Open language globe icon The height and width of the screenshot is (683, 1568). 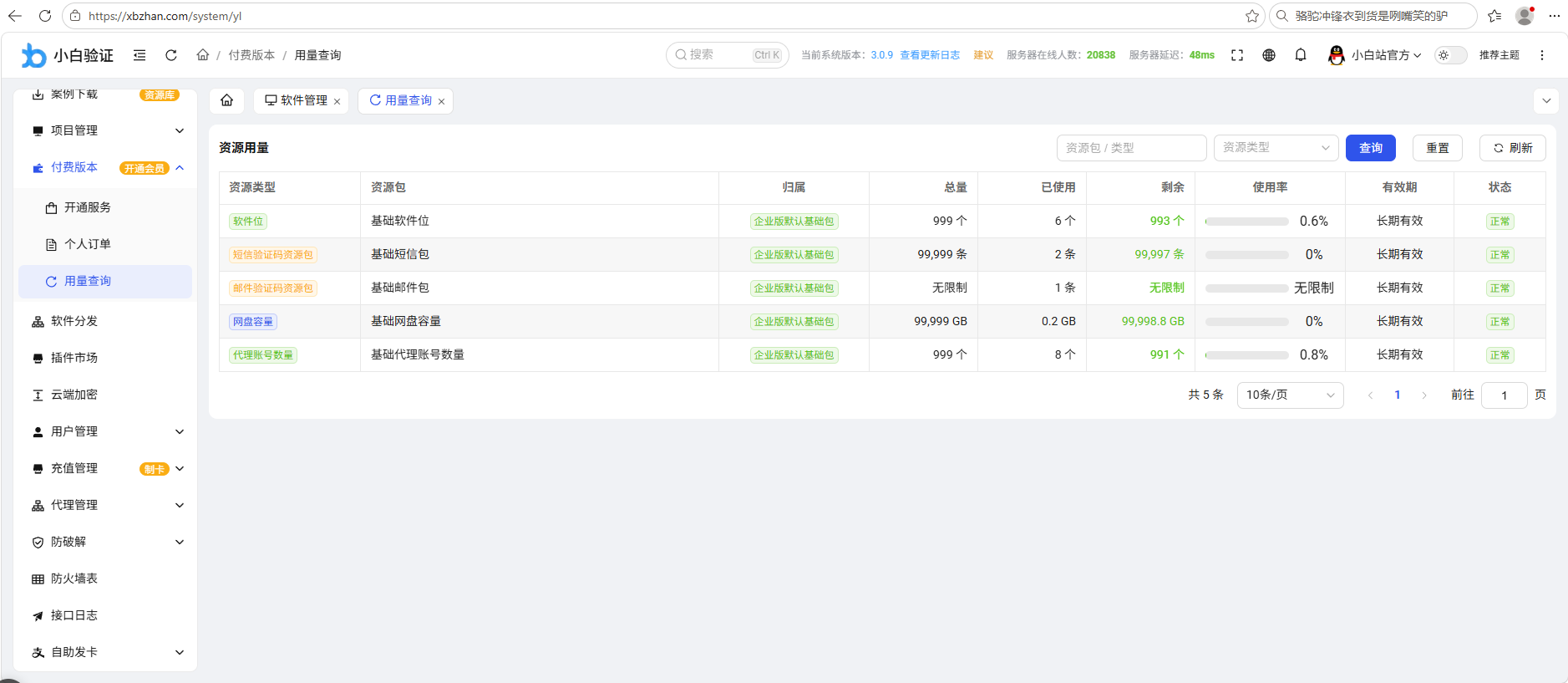point(1269,55)
